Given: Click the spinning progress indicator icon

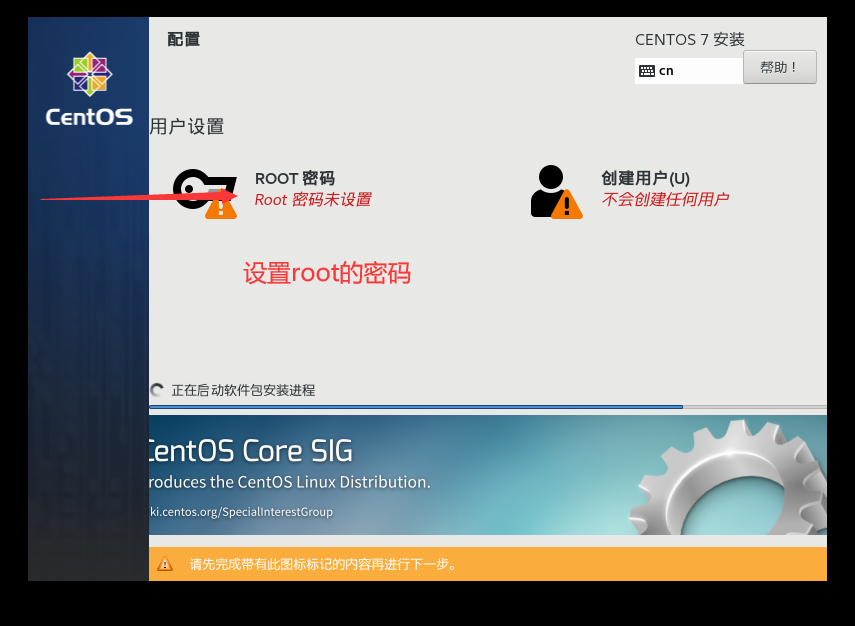Looking at the screenshot, I should point(157,390).
